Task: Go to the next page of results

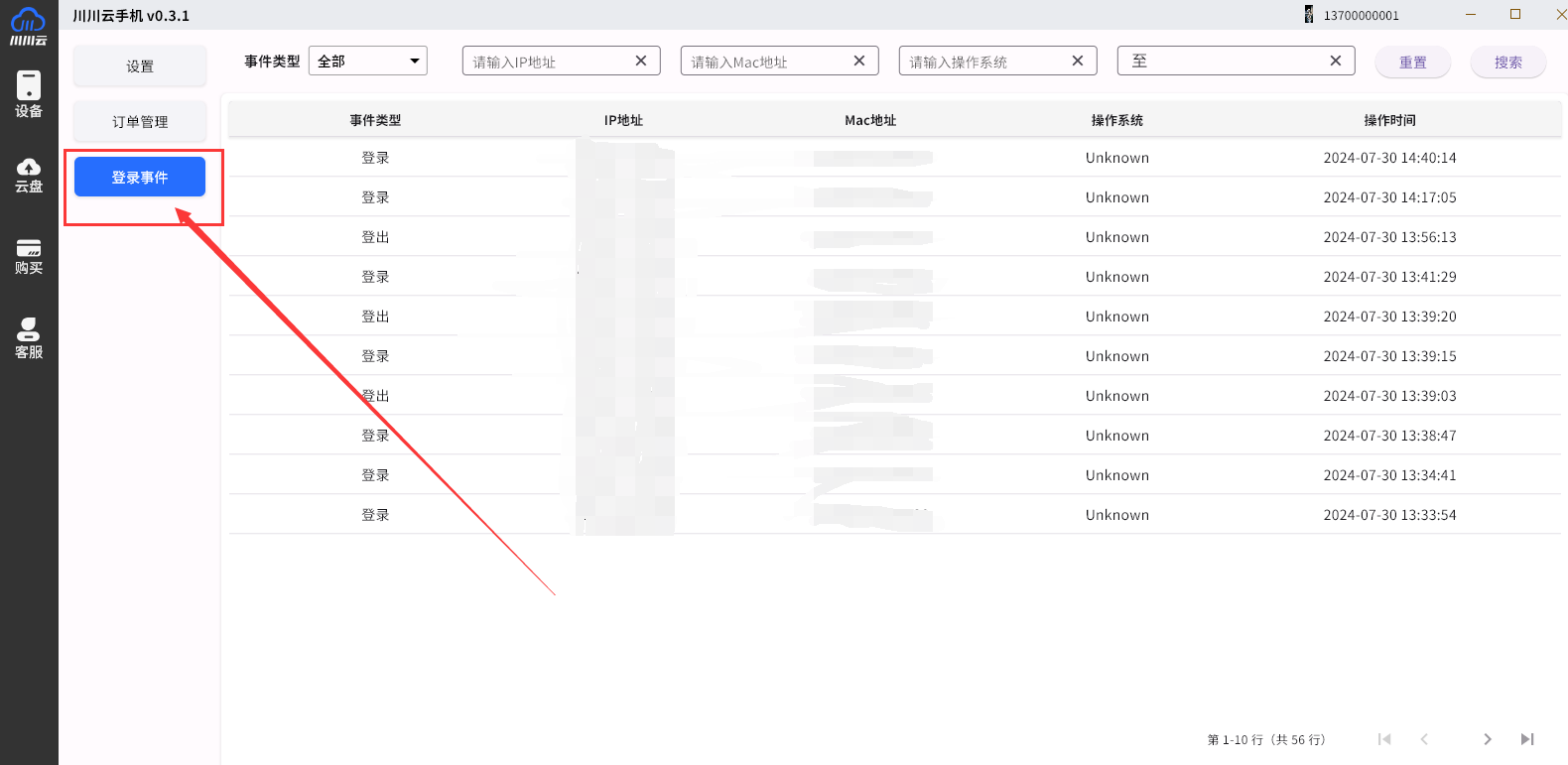Action: click(1487, 739)
